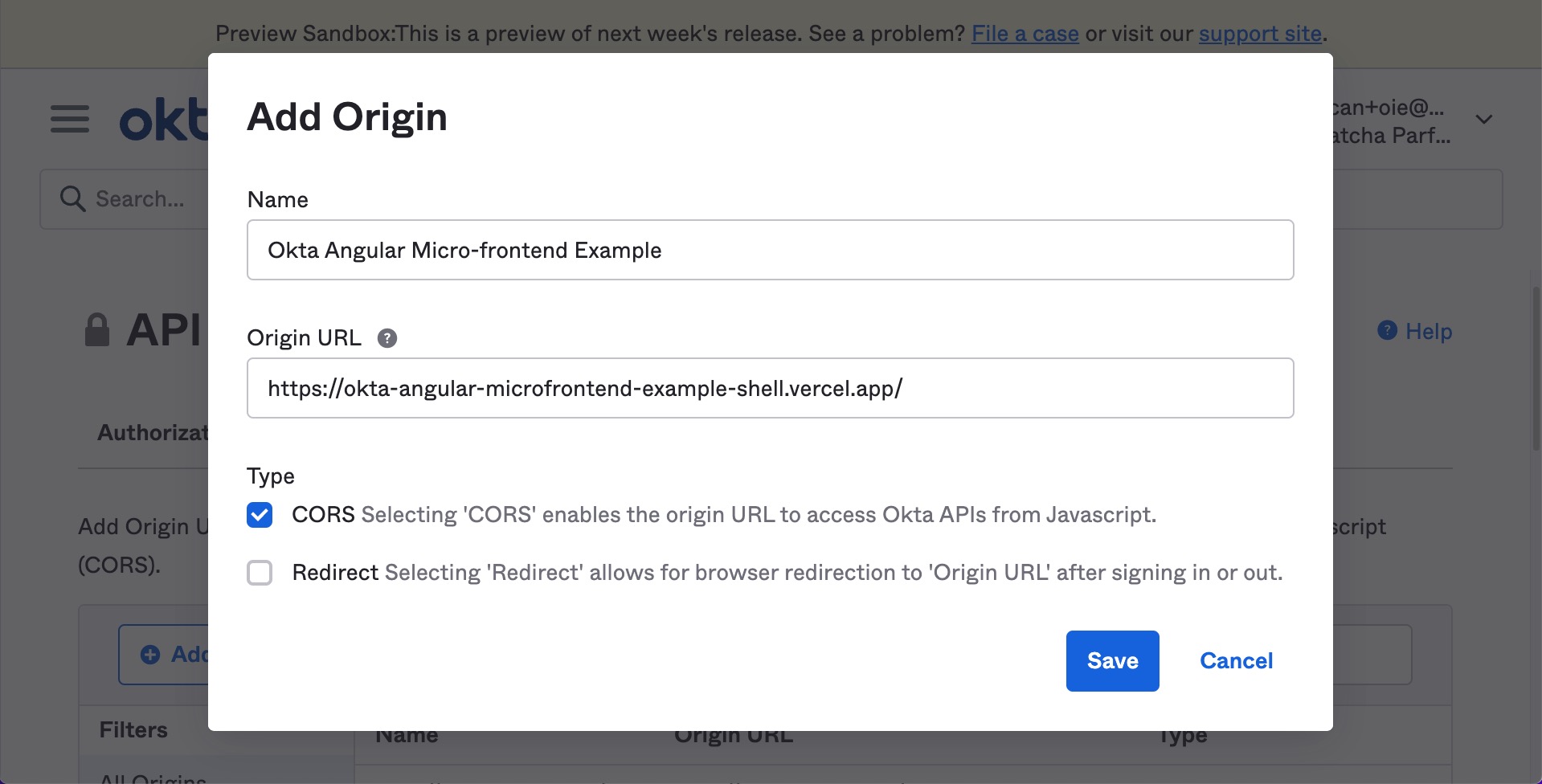Click into the Origin URL field
Screen dimensions: 1542x784
tap(770, 388)
